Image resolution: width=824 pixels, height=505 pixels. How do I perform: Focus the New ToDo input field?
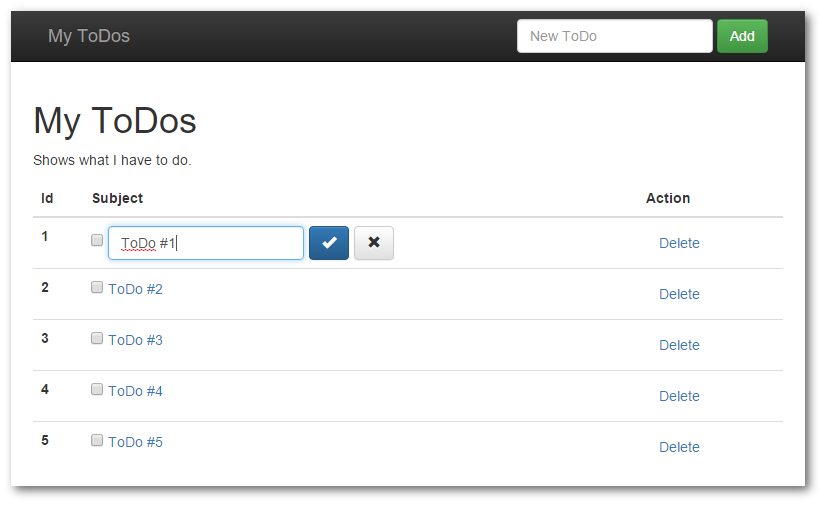pyautogui.click(x=614, y=36)
